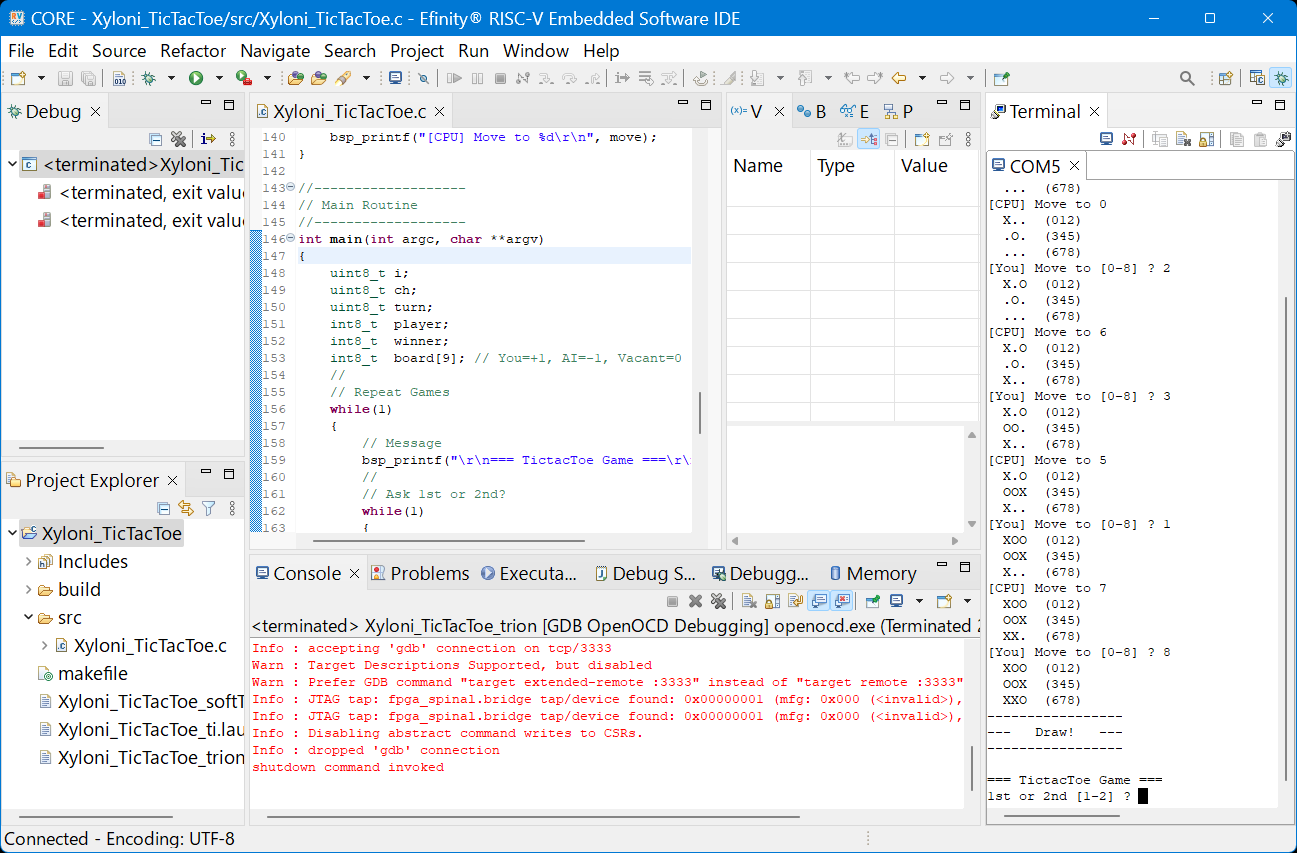
Task: Click Disconnect icon in Terminal toolbar
Action: pos(1129,140)
